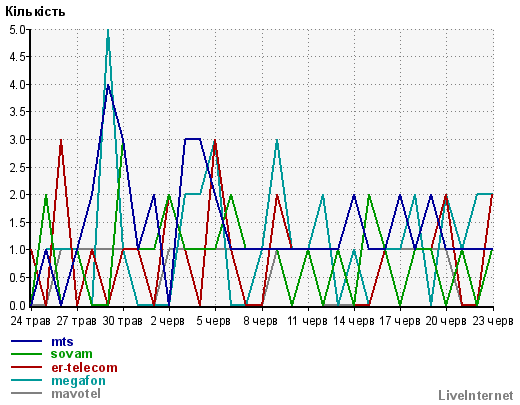Click the 1.0 y-axis value

click(x=18, y=250)
